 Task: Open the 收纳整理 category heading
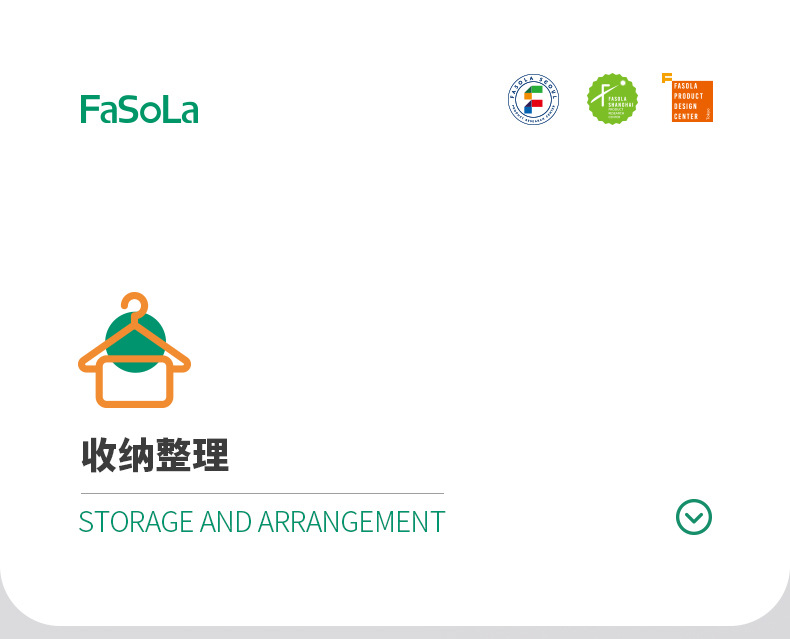(x=155, y=456)
